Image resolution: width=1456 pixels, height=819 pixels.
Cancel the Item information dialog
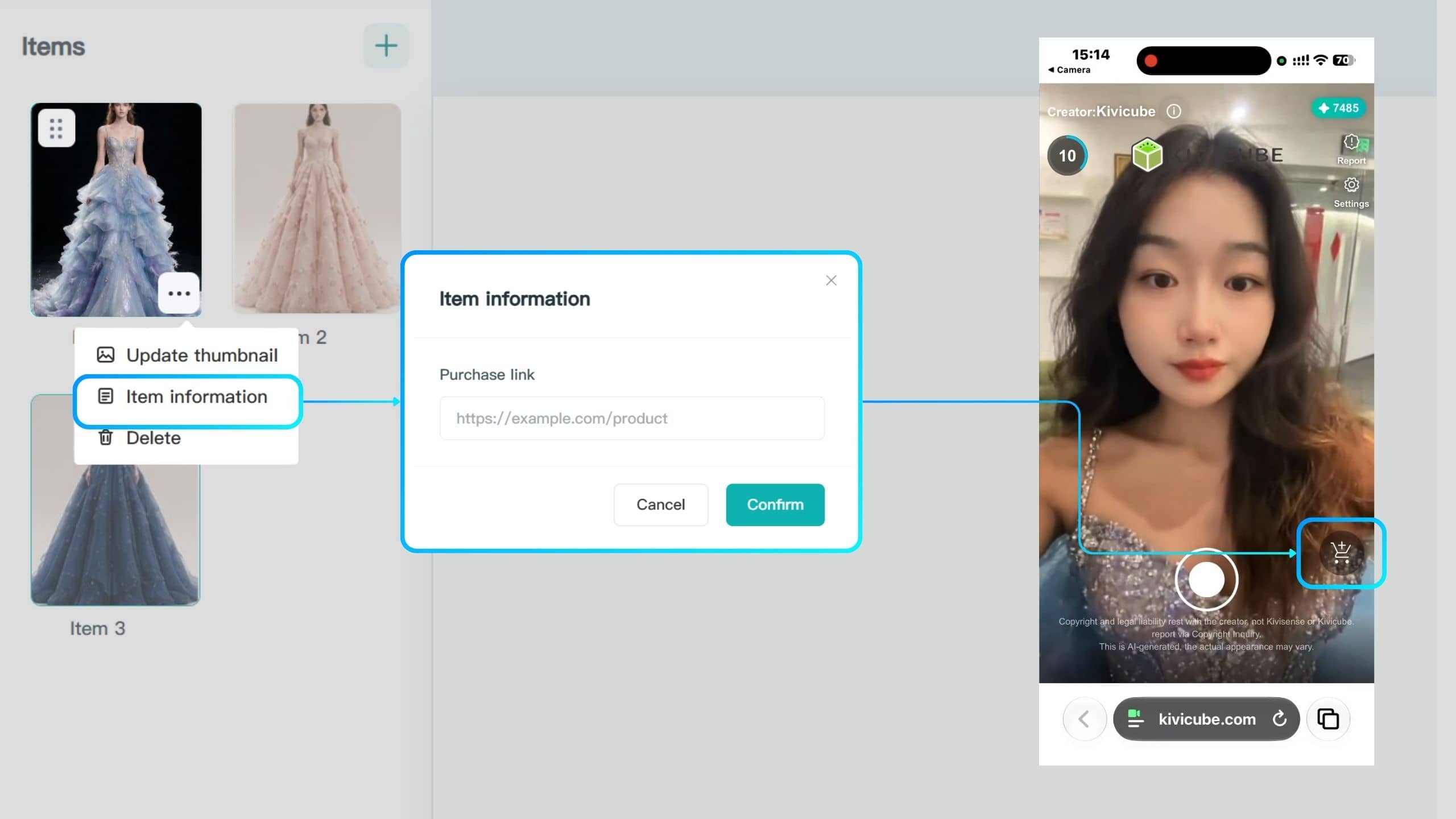coord(660,504)
